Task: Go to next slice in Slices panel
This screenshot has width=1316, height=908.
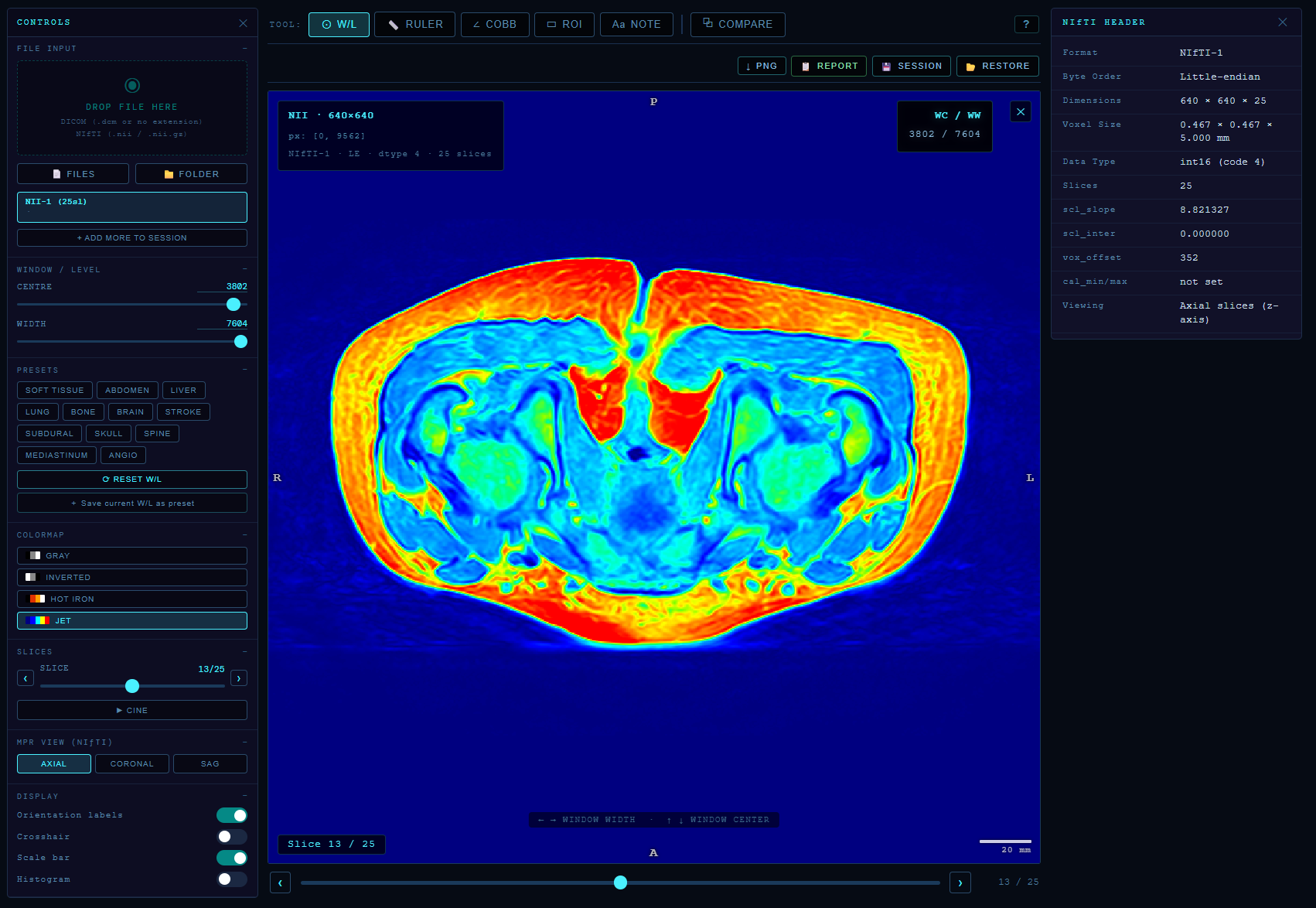Action: [x=239, y=678]
